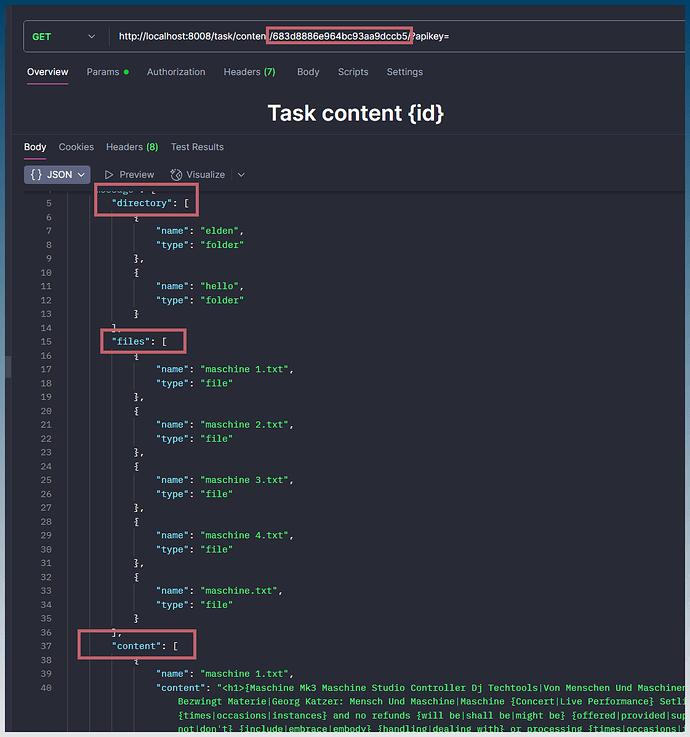Click the curly braces JSON icon
Viewport: 690px width, 737px height.
coord(36,175)
